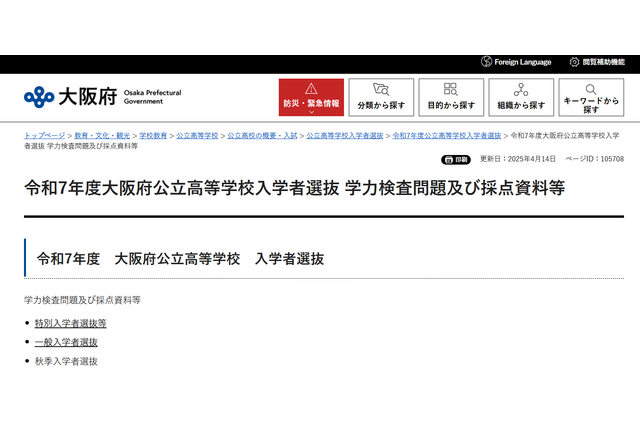The height and width of the screenshot is (426, 640).
Task: Click the Osaka Prefectural Government text
Action: click(x=153, y=97)
